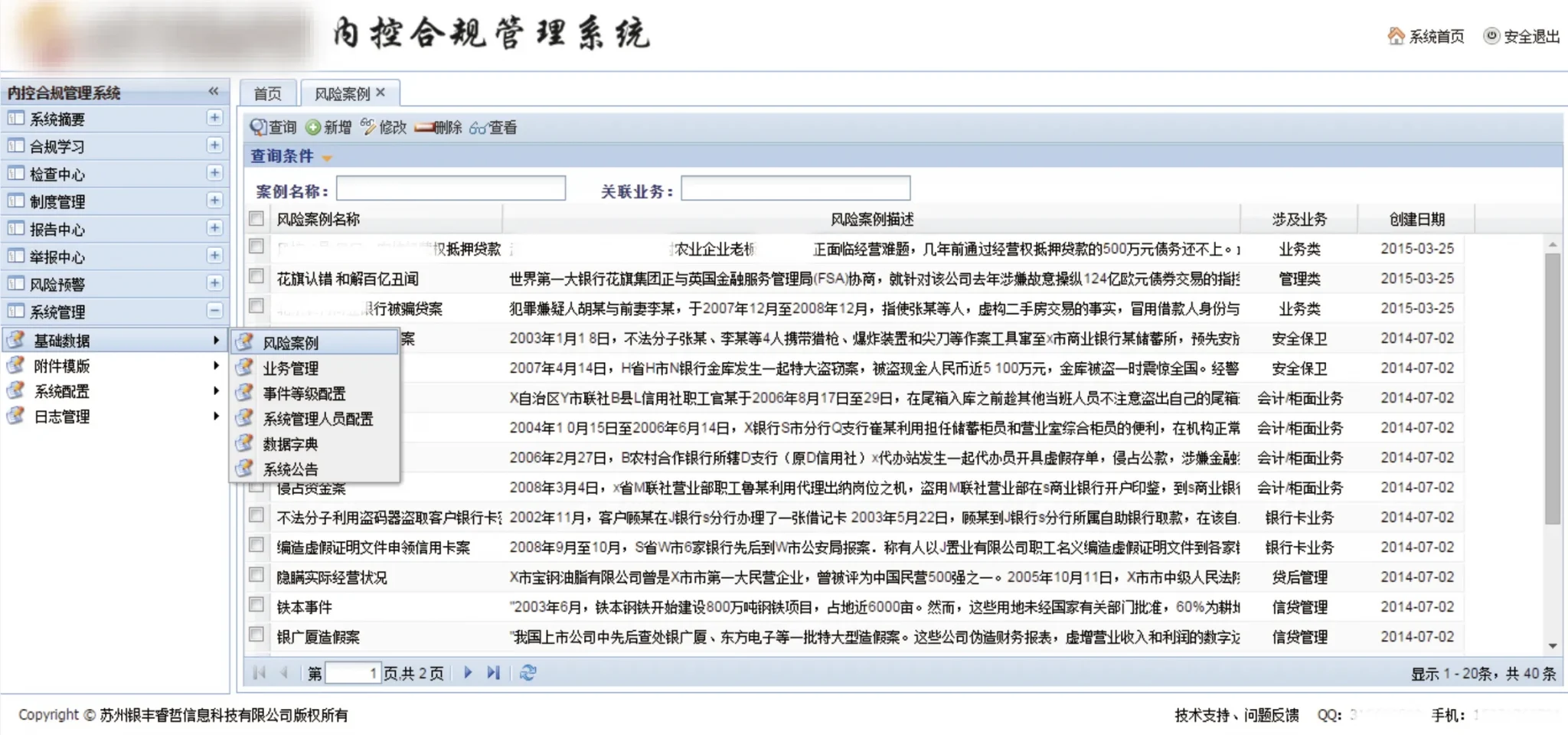The width and height of the screenshot is (1568, 735).
Task: Click 安全退出 logout button
Action: (x=1521, y=36)
